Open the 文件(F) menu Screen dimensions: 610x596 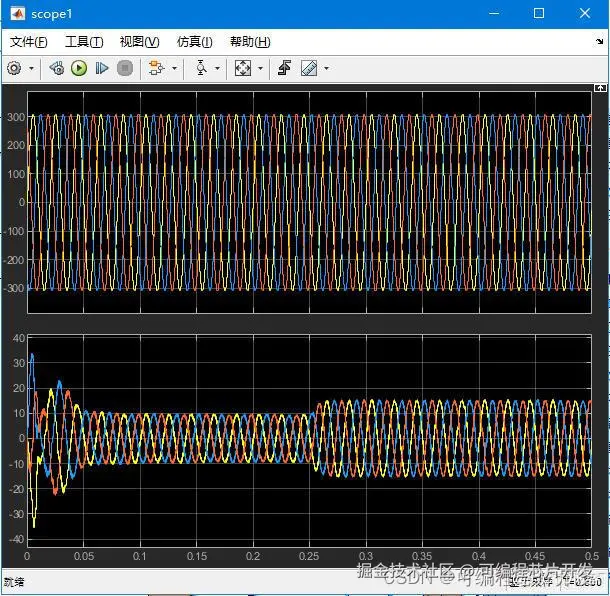click(x=28, y=41)
